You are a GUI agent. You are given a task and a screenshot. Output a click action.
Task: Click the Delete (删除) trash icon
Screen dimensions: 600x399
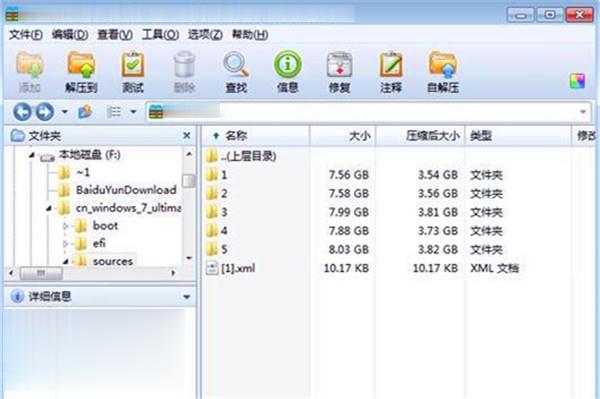(x=184, y=65)
